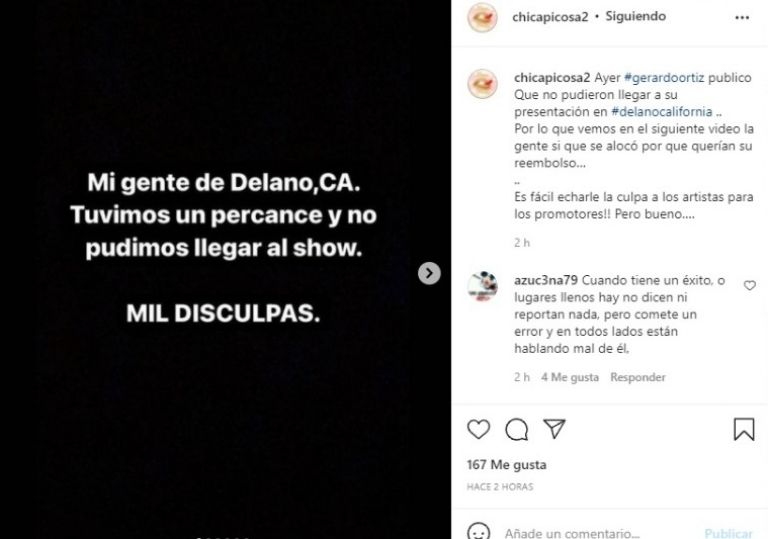This screenshot has width=768, height=539.
Task: Open comments via speech bubble icon
Action: [516, 430]
